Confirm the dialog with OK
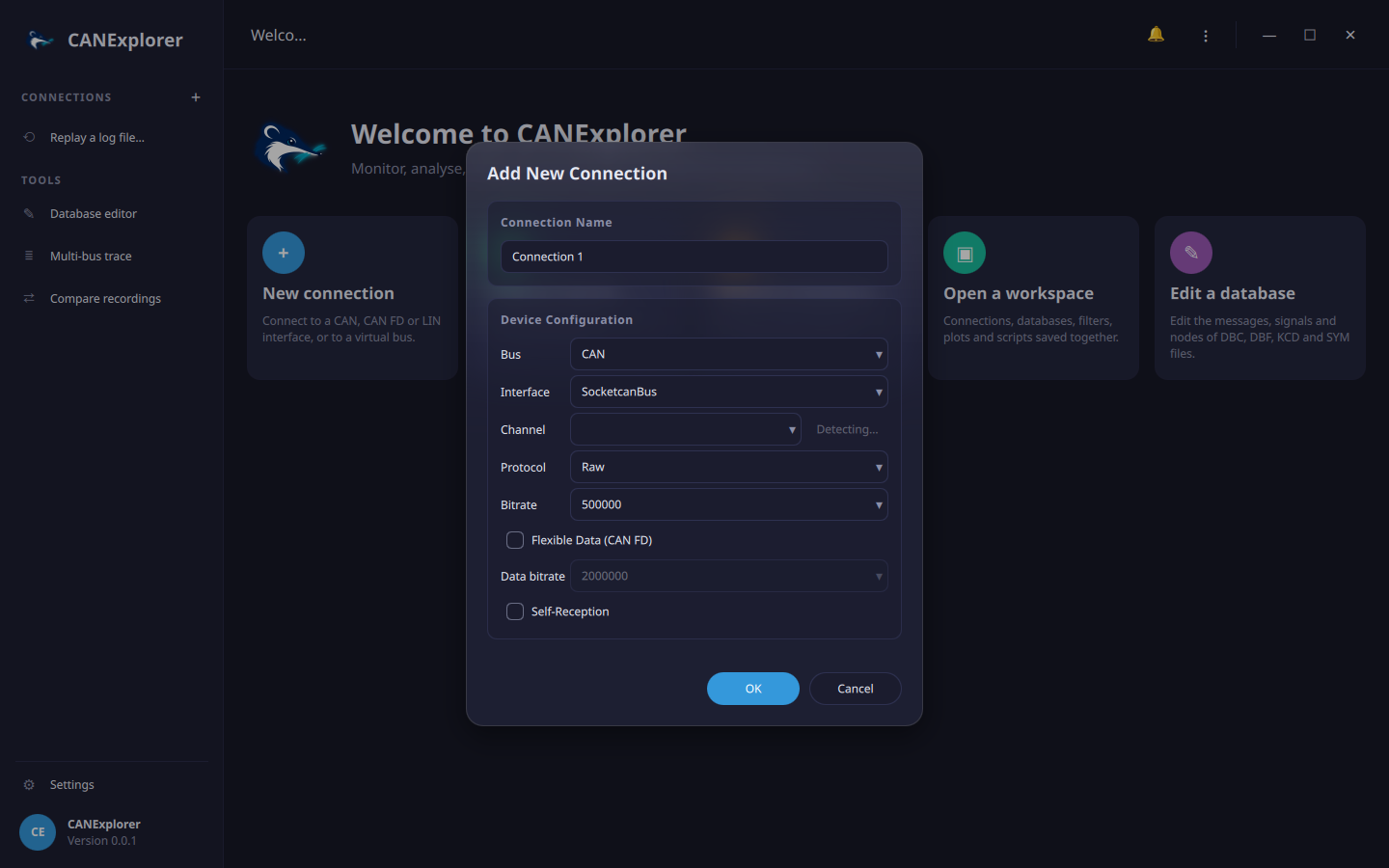 753,689
